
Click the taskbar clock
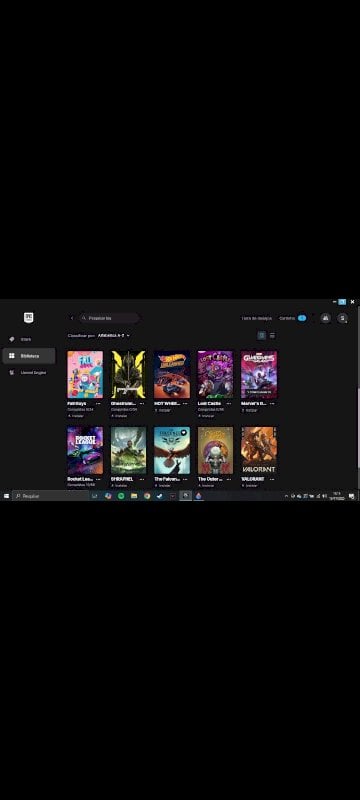[x=337, y=496]
